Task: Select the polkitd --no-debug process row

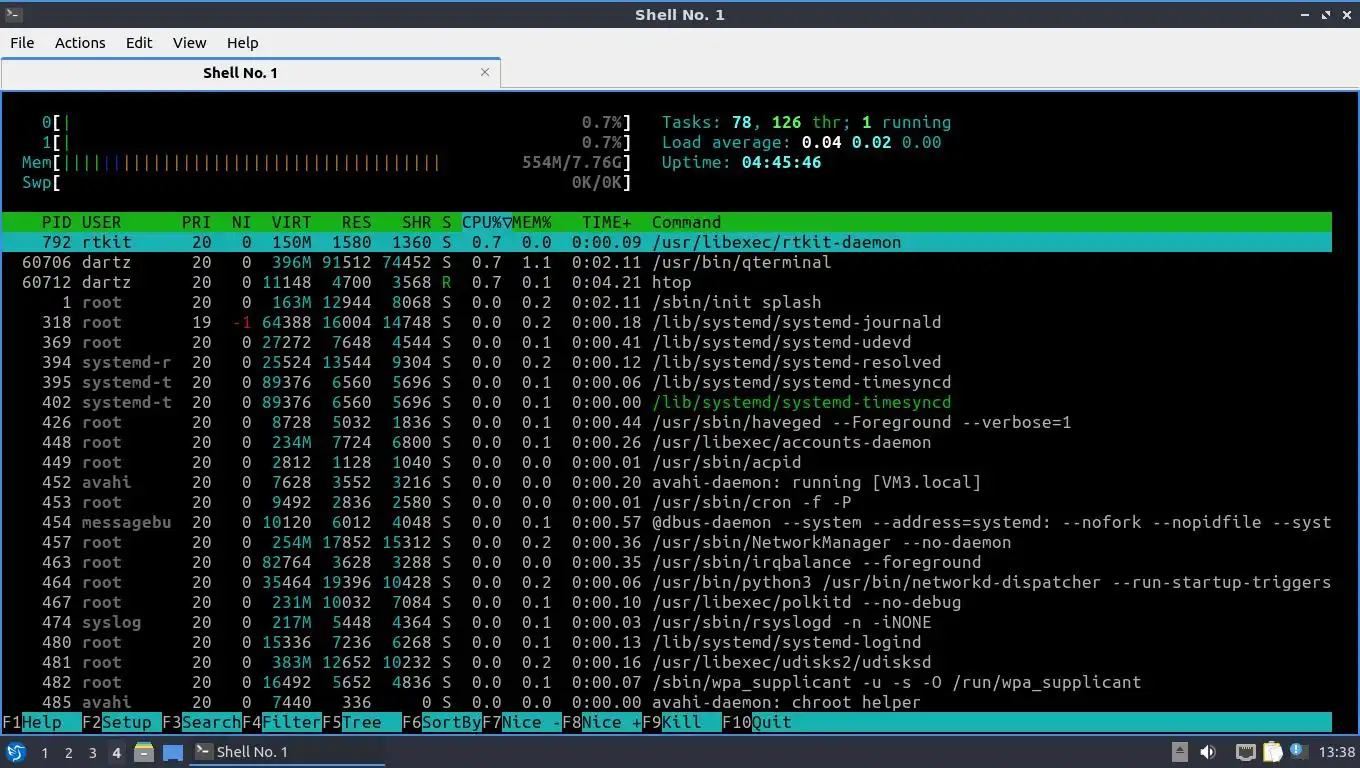Action: coord(667,602)
